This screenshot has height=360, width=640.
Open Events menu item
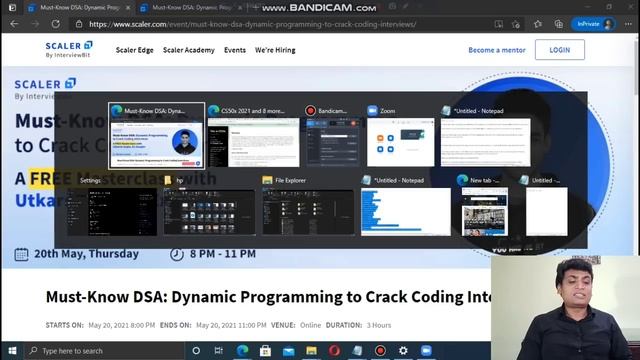pos(235,50)
